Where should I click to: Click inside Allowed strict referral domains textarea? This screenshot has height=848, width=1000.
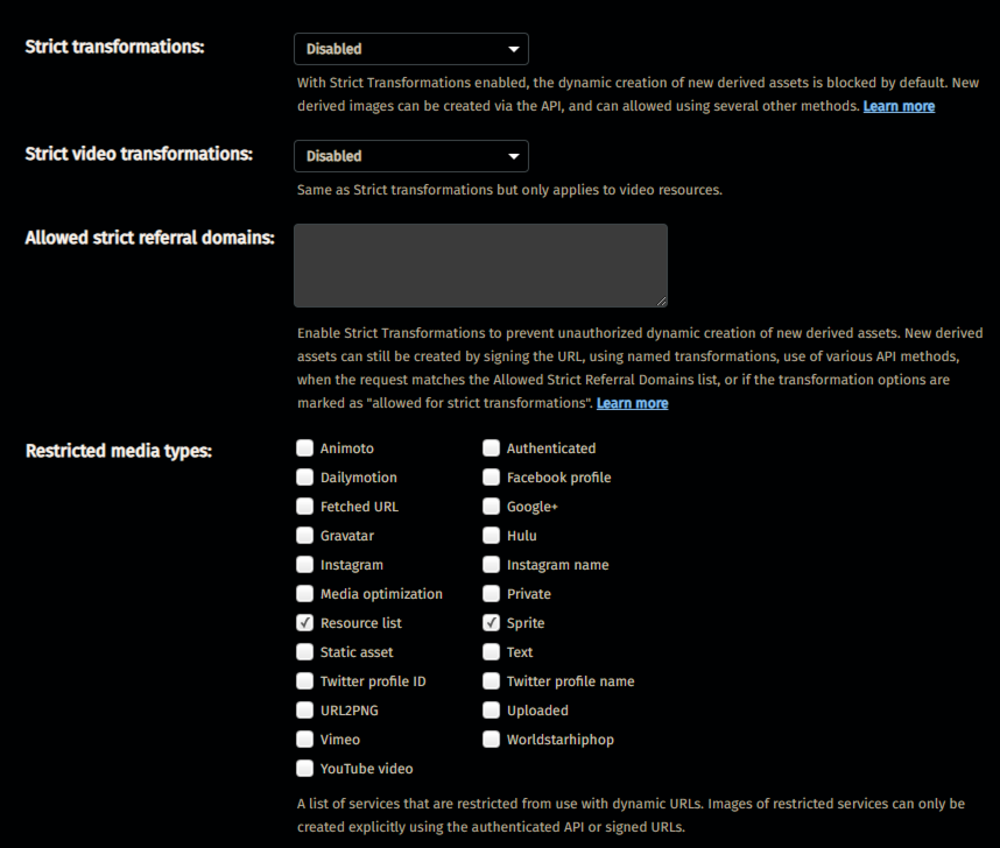[480, 265]
